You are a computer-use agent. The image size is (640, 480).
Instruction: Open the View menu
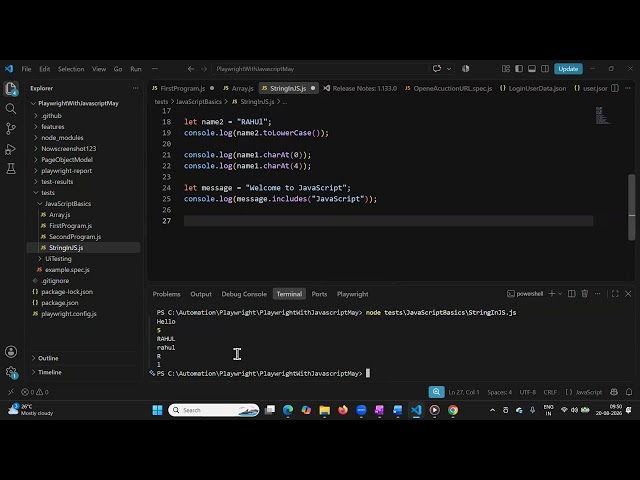(x=99, y=69)
